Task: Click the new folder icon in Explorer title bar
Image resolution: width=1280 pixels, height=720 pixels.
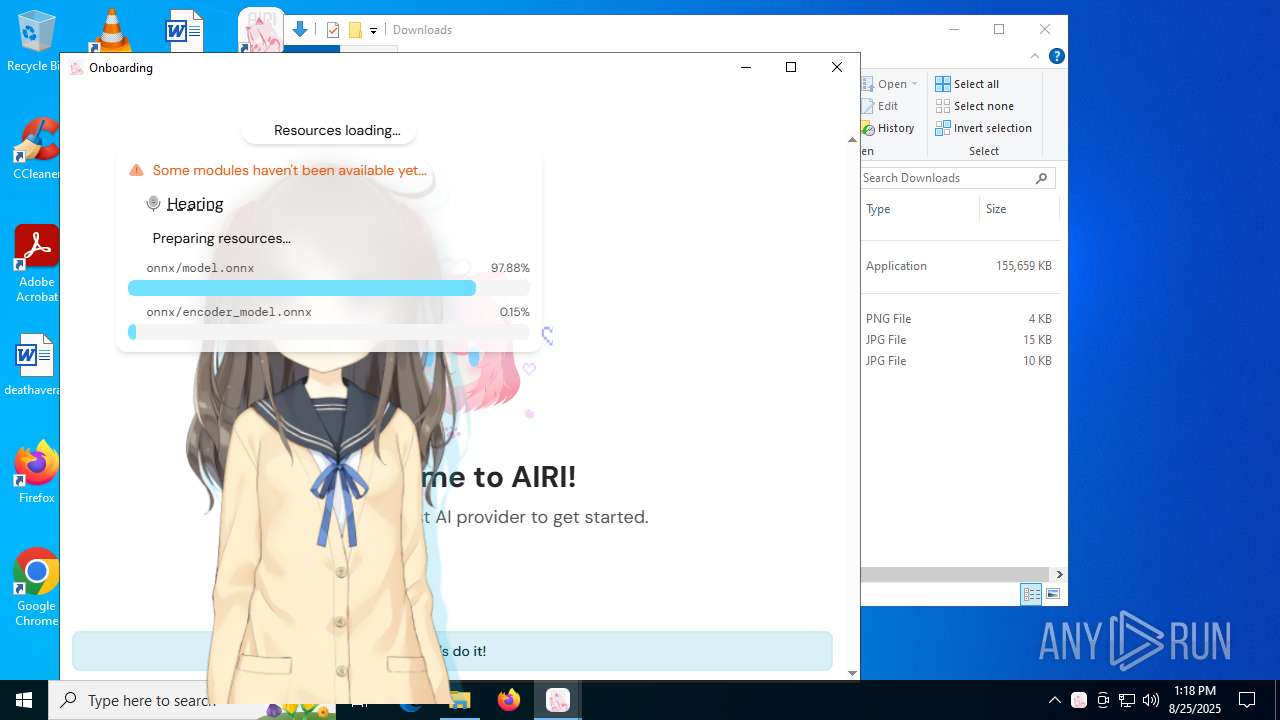Action: coord(354,30)
